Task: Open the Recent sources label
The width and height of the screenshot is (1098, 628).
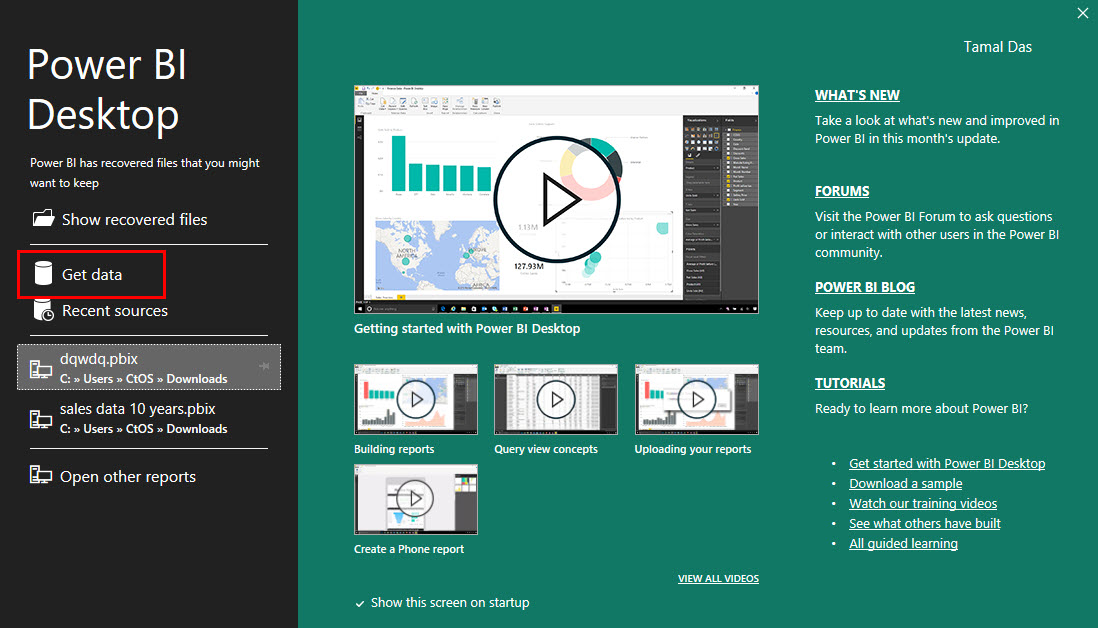Action: pyautogui.click(x=115, y=310)
